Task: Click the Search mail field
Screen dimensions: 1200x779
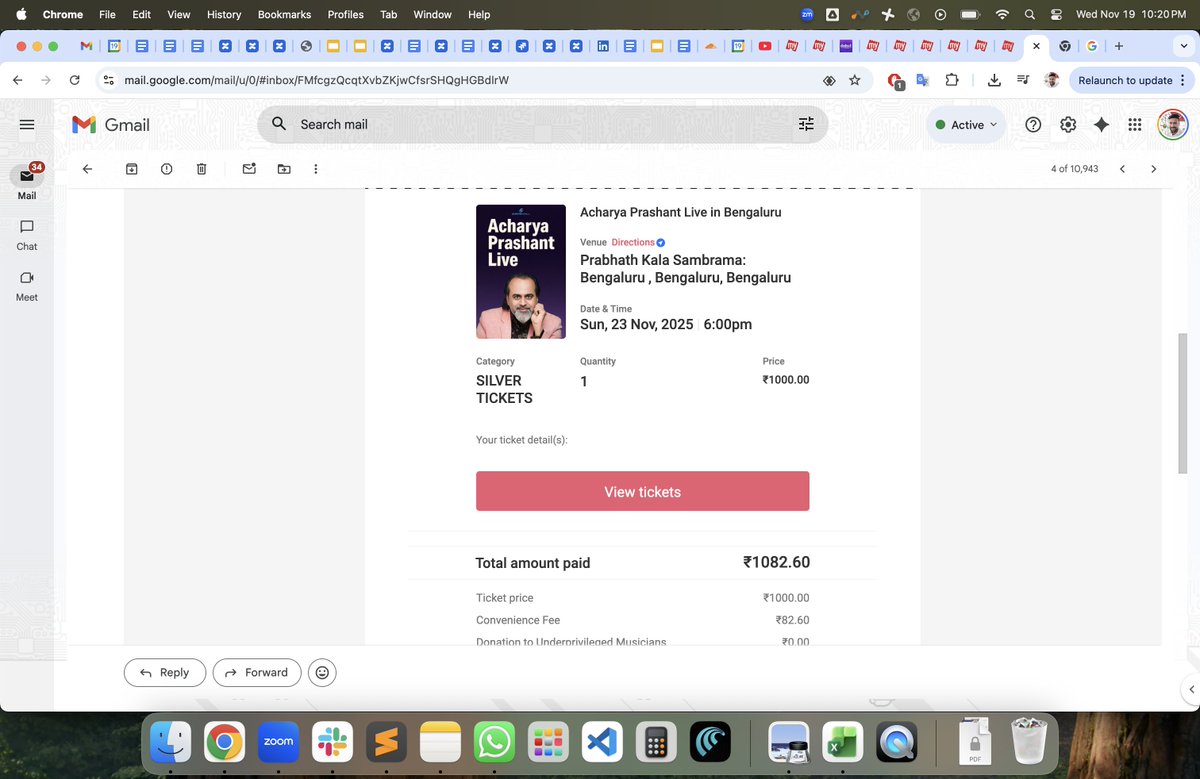Action: click(x=542, y=125)
